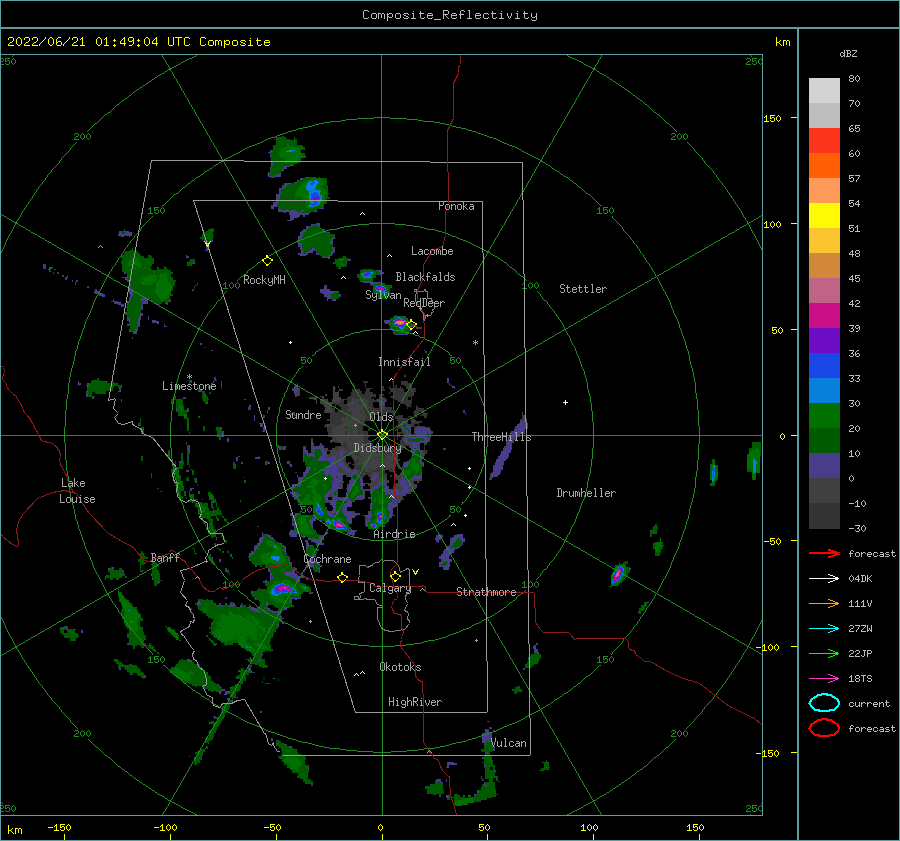
Task: Click the forecast text beside the red arrow
Action: tap(872, 553)
